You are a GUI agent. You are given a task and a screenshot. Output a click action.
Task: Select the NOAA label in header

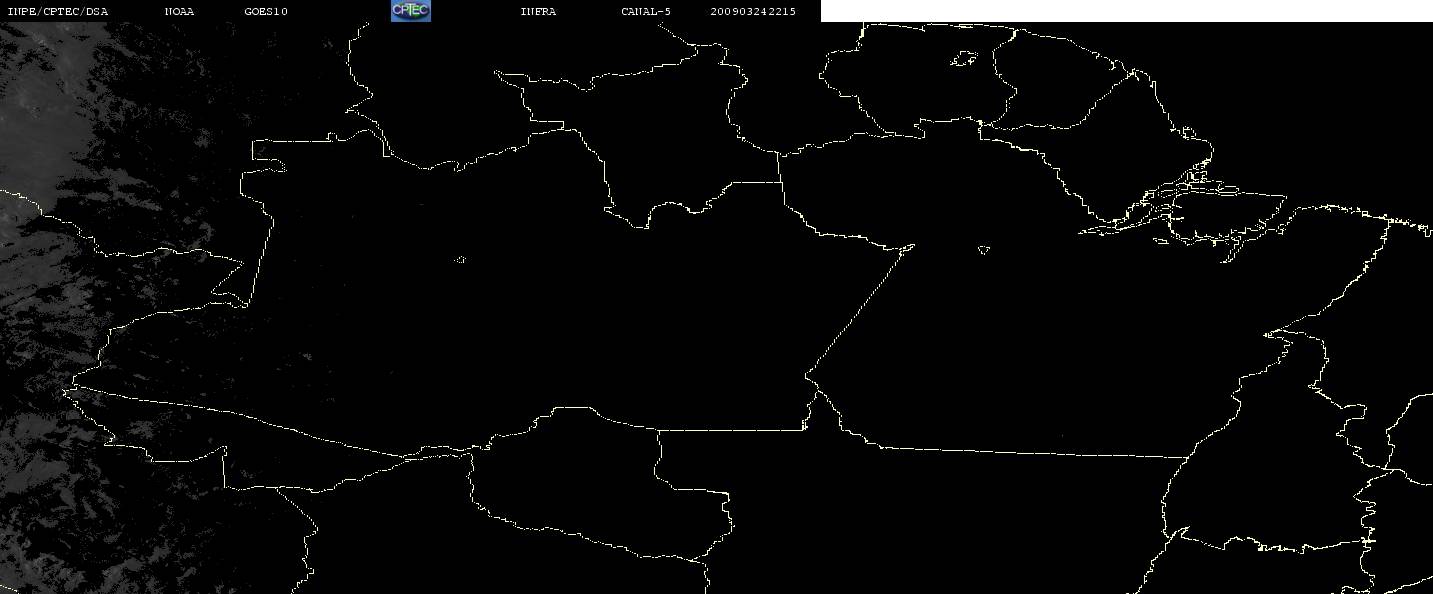(x=179, y=11)
